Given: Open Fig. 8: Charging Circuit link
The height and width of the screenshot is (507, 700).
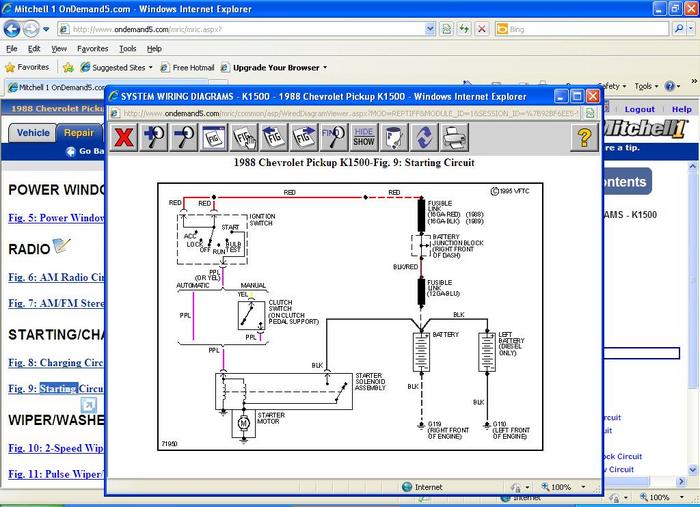Looking at the screenshot, I should tap(56, 363).
